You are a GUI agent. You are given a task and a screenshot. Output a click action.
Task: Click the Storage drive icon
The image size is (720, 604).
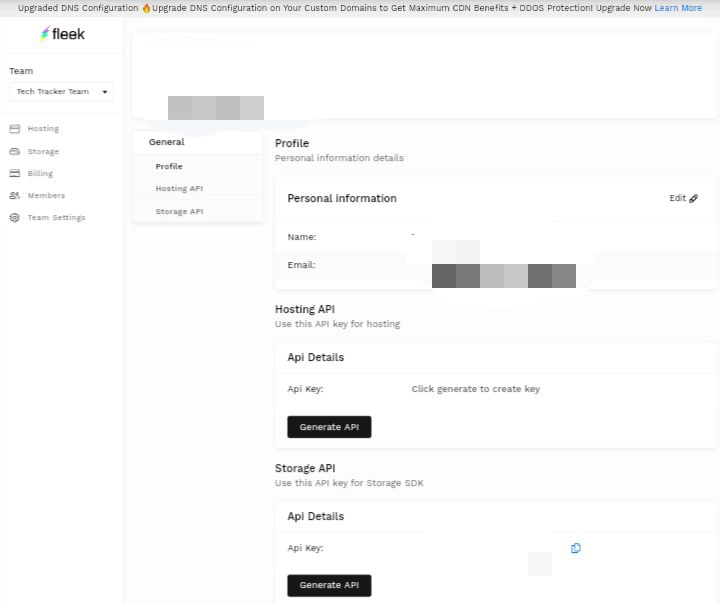15,152
